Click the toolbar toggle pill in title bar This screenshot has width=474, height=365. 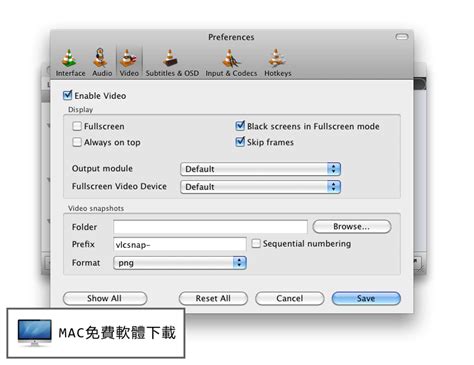click(x=402, y=37)
